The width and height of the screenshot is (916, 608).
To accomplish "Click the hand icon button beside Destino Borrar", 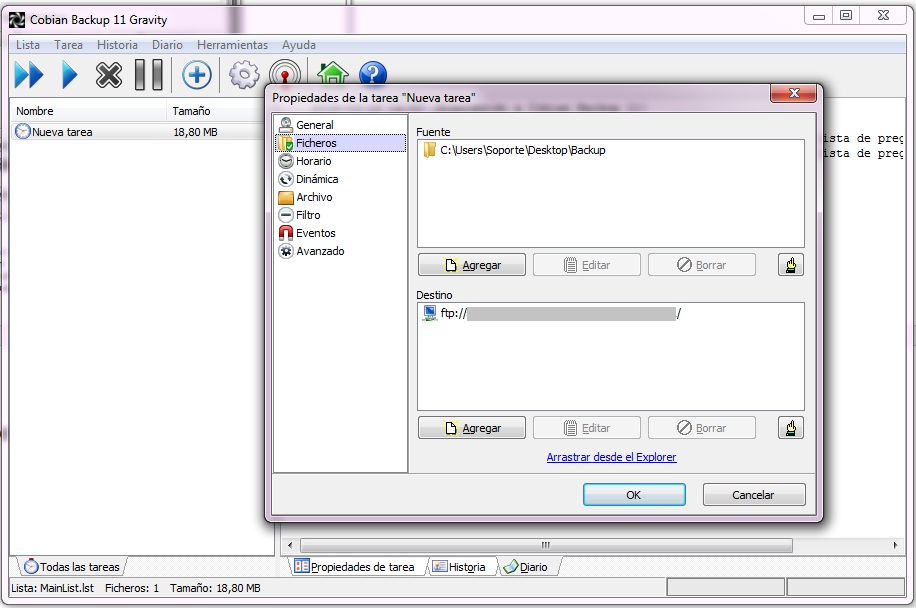I will pos(791,428).
